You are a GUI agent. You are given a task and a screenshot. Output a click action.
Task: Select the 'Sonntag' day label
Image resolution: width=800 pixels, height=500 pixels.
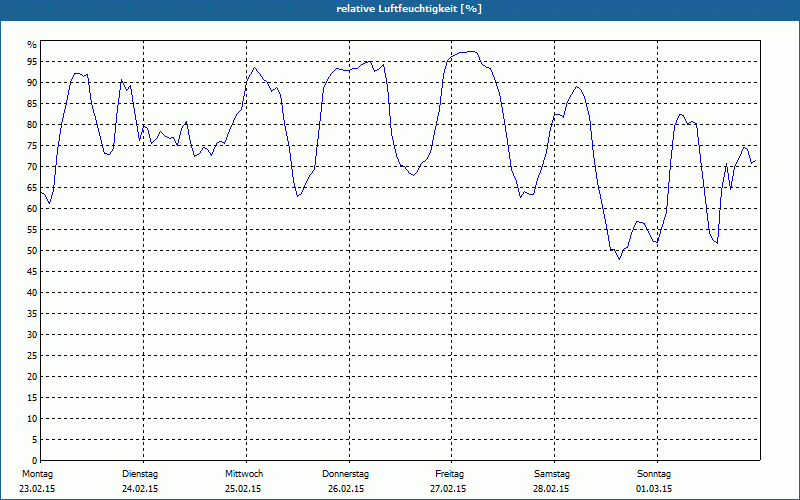(654, 474)
